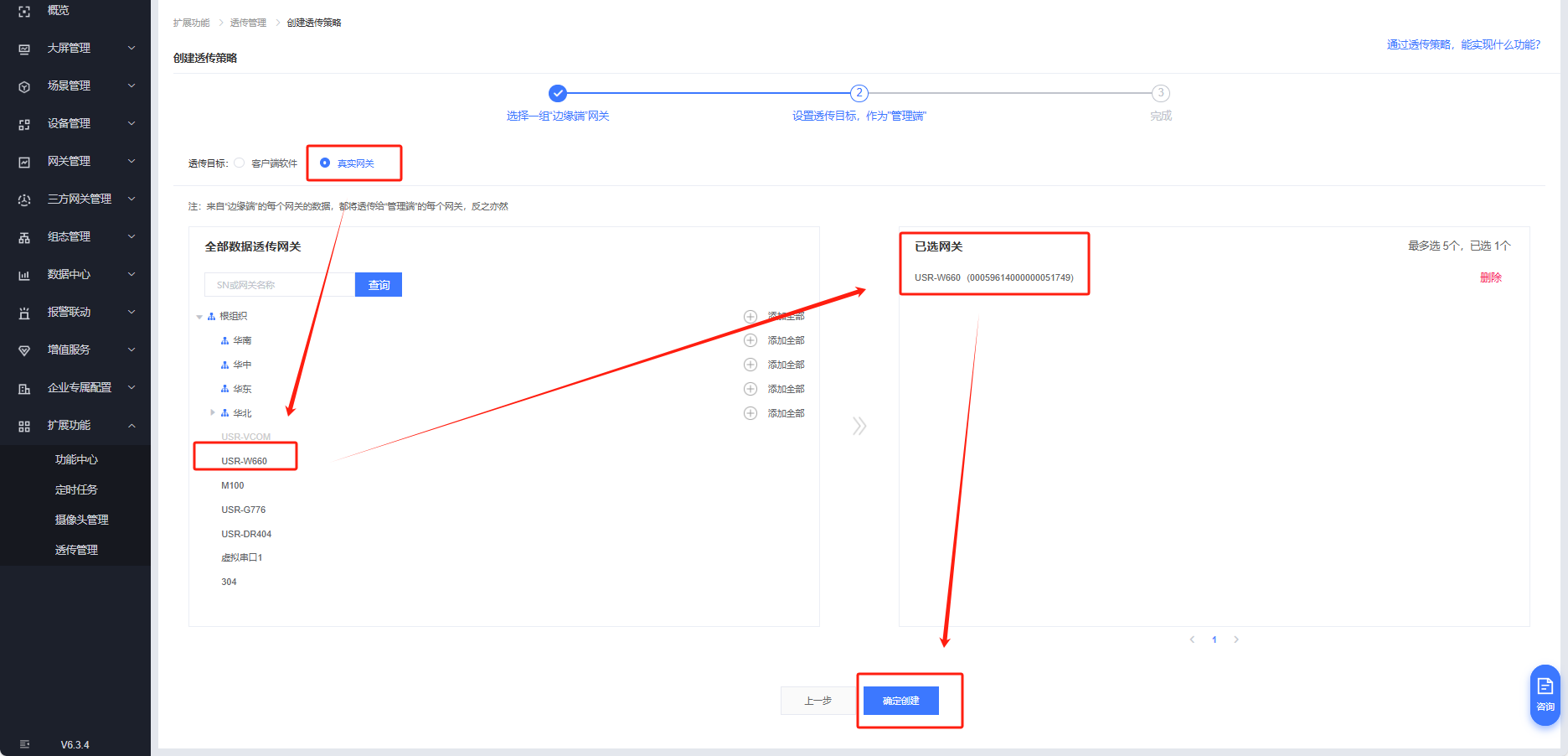Viewport: 1568px width, 756px height.
Task: Click the 报警联动 alarm icon
Action: (24, 313)
